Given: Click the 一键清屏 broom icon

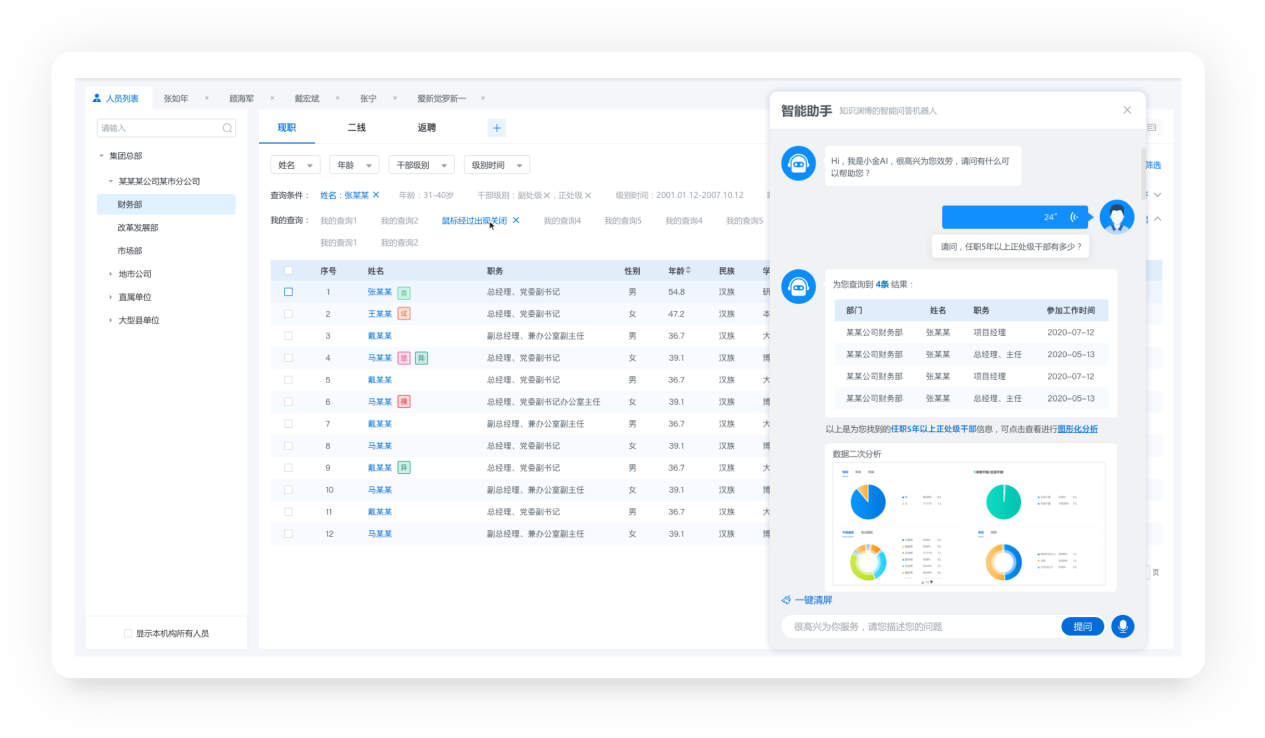Looking at the screenshot, I should coord(787,600).
